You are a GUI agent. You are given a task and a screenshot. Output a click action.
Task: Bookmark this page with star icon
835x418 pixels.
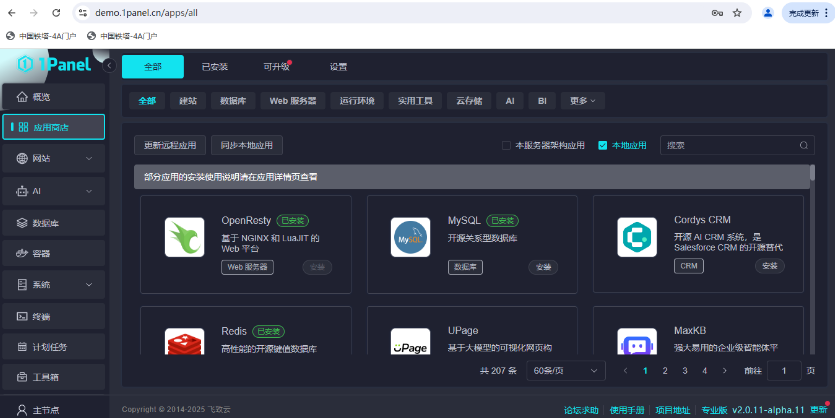[x=737, y=13]
